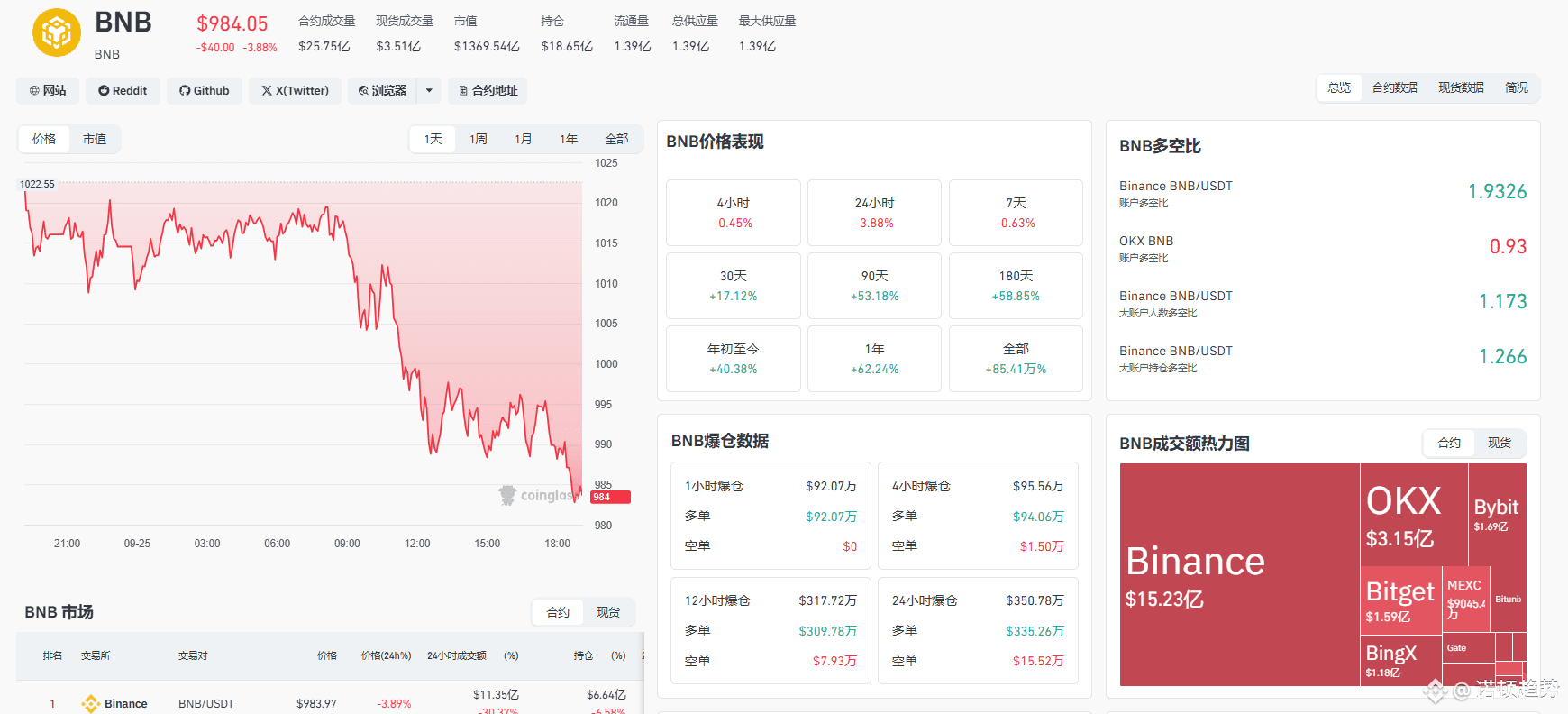Click the 1年 +62.24% card
1568x714 pixels.
[x=874, y=359]
